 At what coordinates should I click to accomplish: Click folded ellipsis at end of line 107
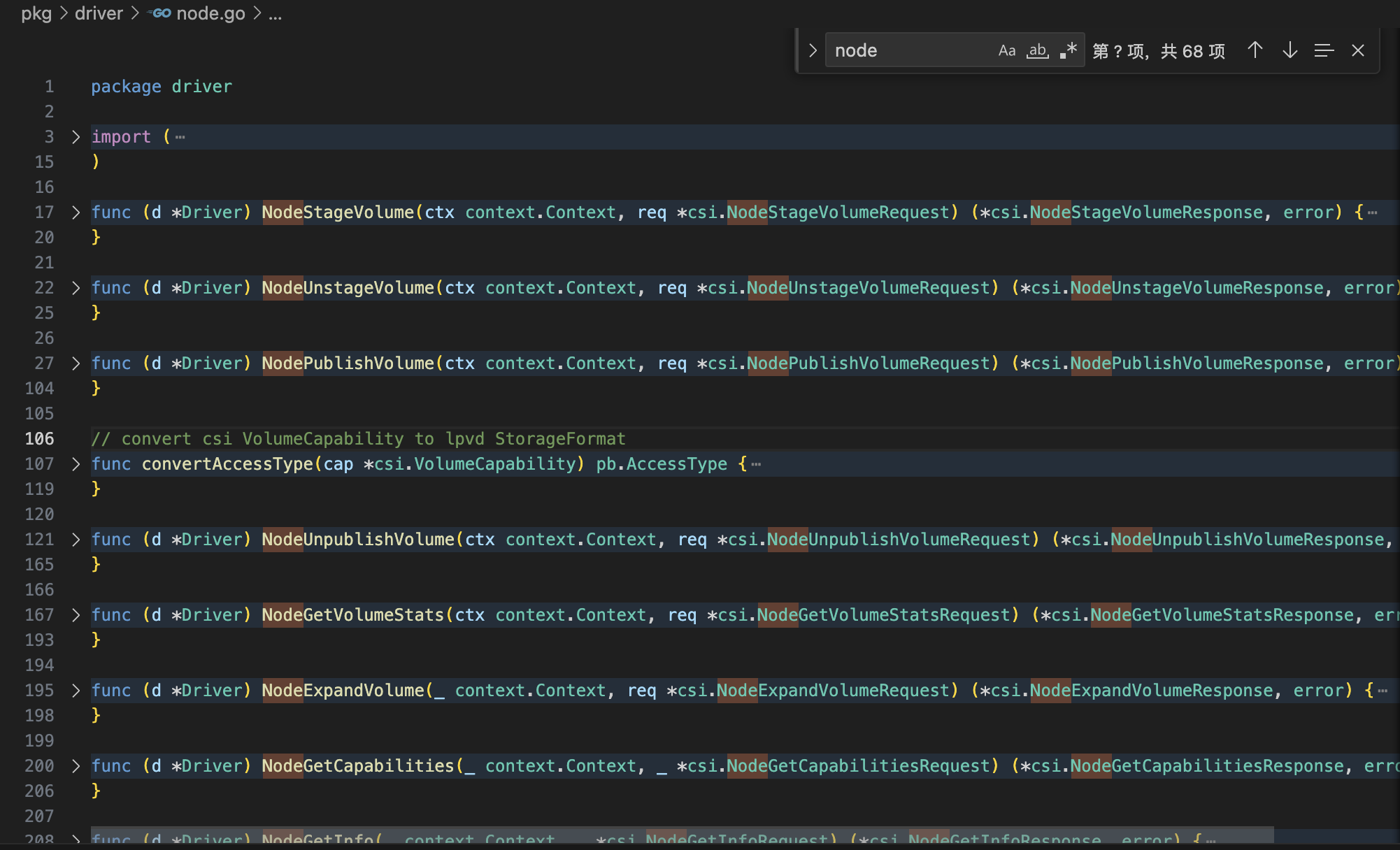(756, 464)
